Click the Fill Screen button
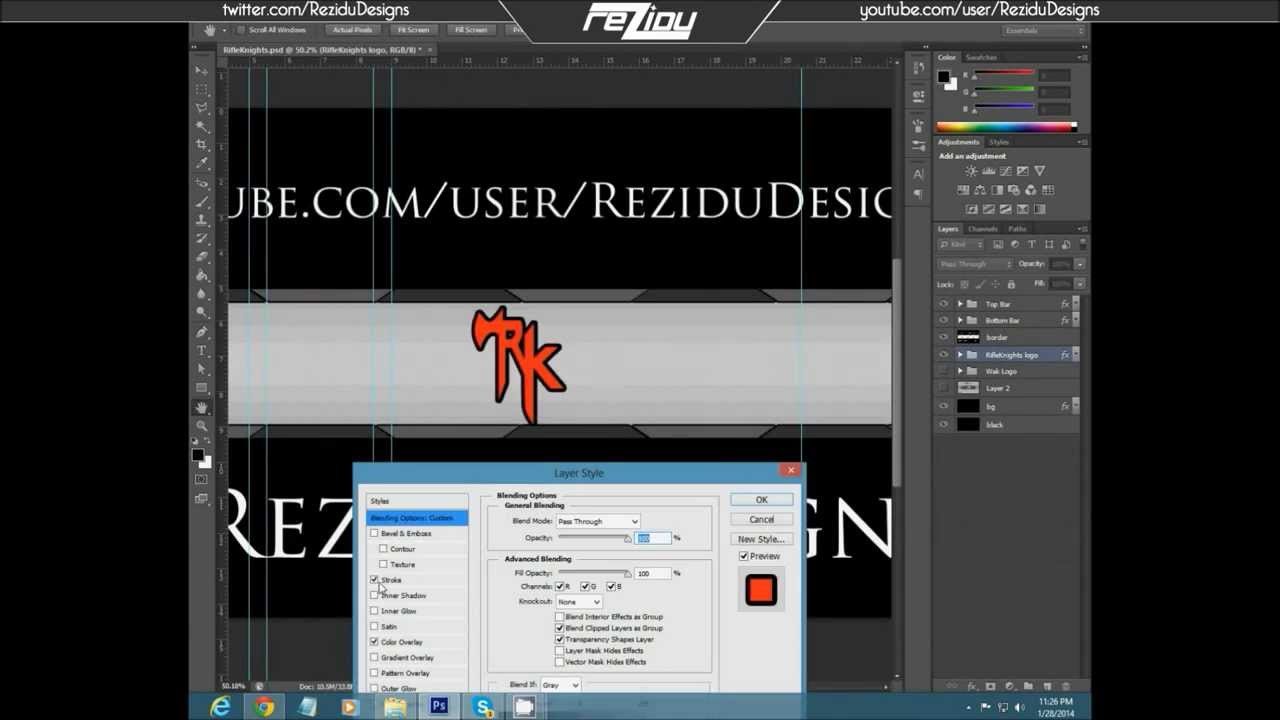This screenshot has height=720, width=1280. [x=471, y=30]
